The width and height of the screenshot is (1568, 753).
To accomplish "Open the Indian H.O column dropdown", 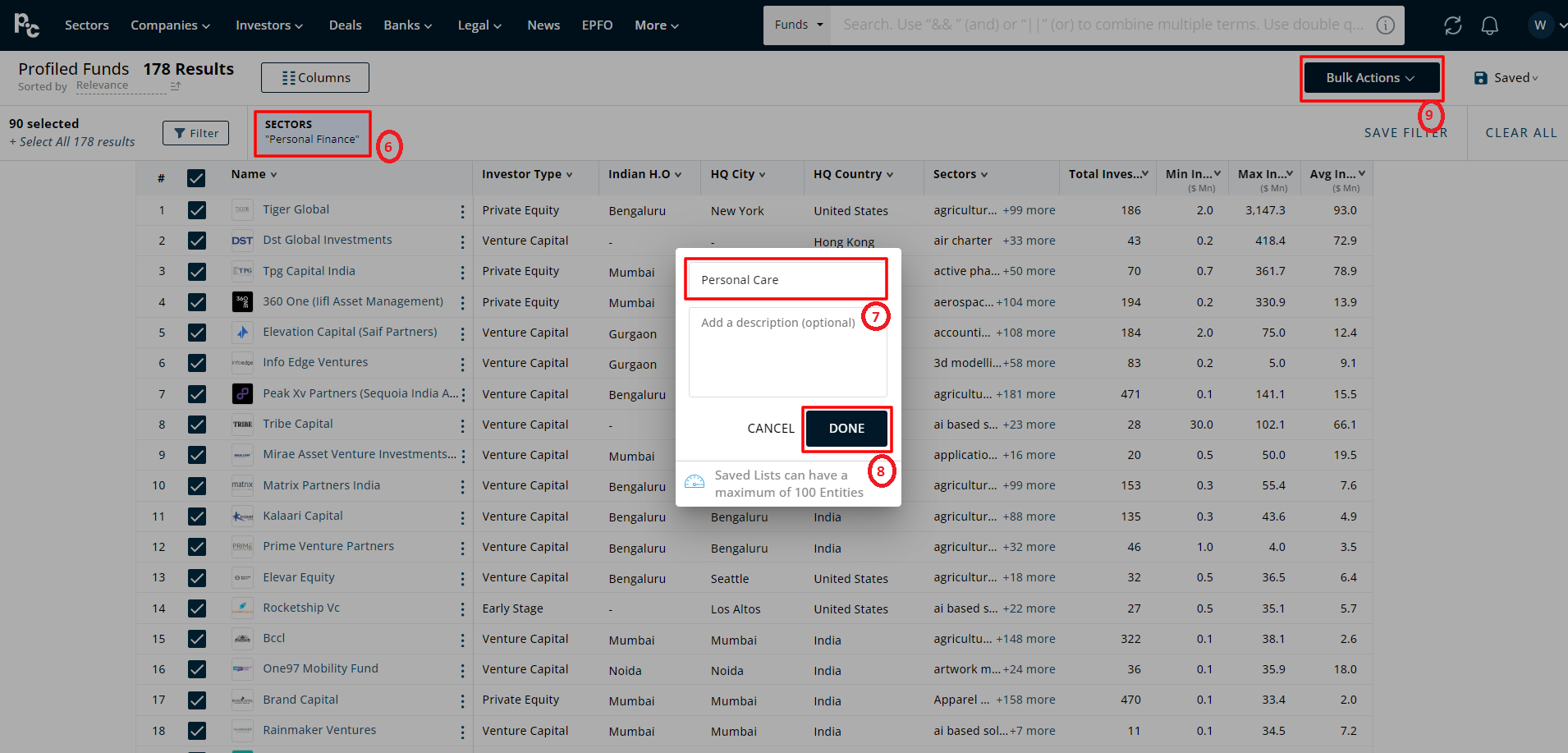I will point(644,174).
